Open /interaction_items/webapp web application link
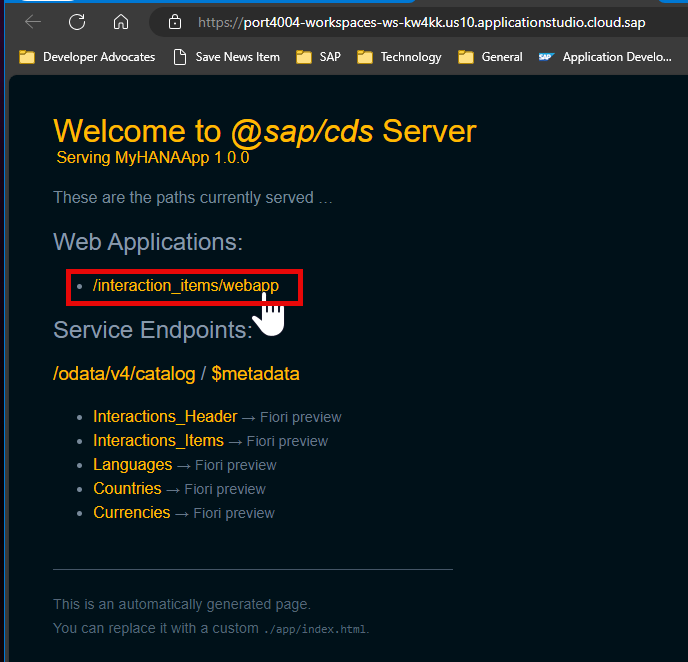Screen dimensions: 688x662 (186, 286)
